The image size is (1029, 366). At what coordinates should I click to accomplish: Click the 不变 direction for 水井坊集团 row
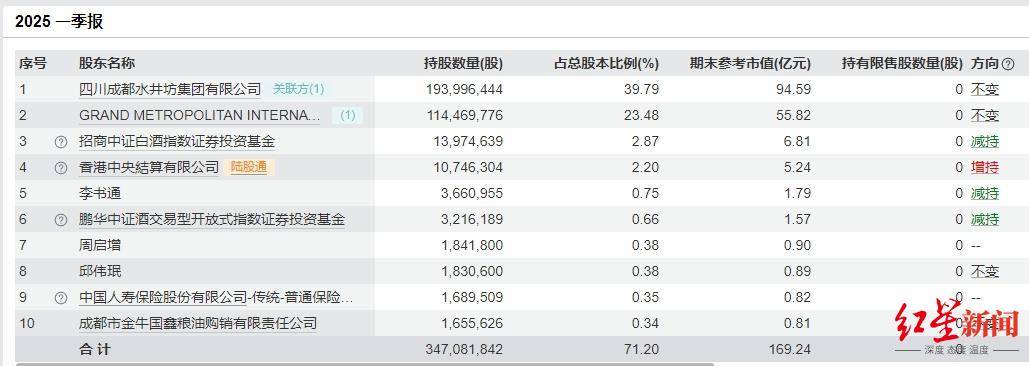point(984,89)
